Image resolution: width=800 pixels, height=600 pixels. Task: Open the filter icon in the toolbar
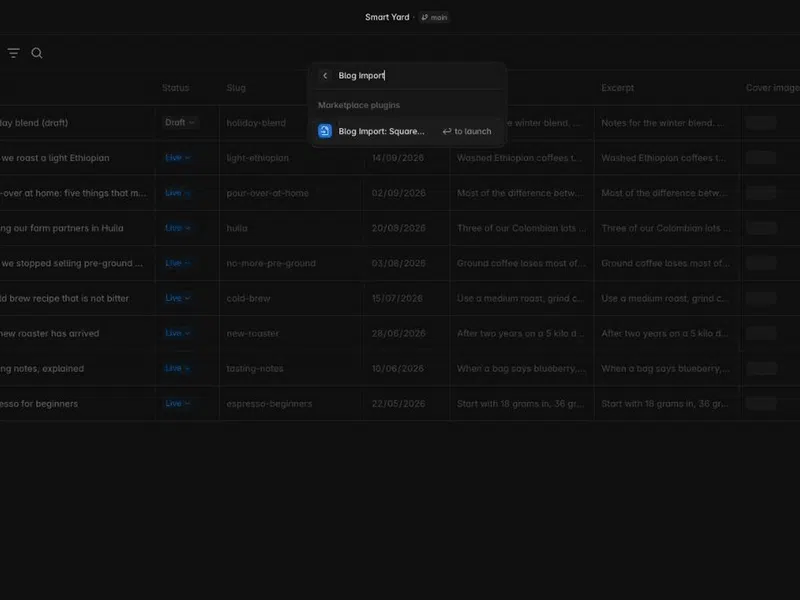(x=13, y=53)
